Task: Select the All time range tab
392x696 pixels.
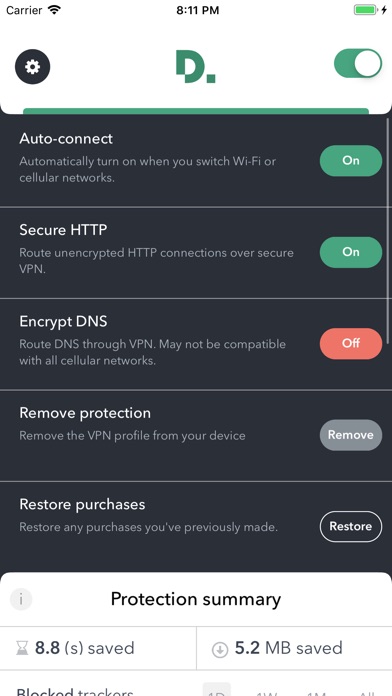Action: click(x=367, y=692)
